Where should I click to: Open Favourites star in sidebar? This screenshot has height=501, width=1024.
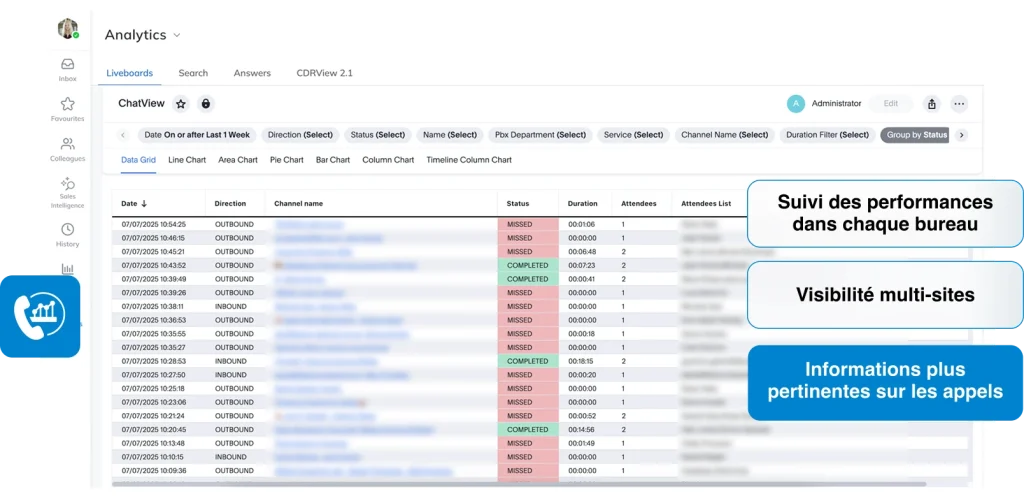[67, 108]
